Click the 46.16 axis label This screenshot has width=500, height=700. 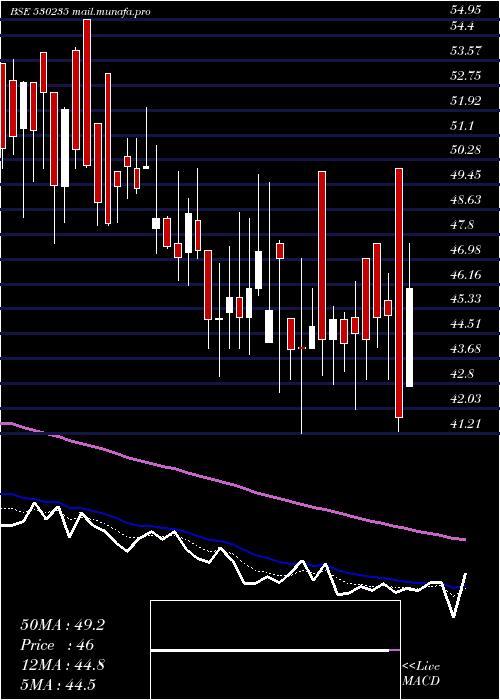coord(466,275)
